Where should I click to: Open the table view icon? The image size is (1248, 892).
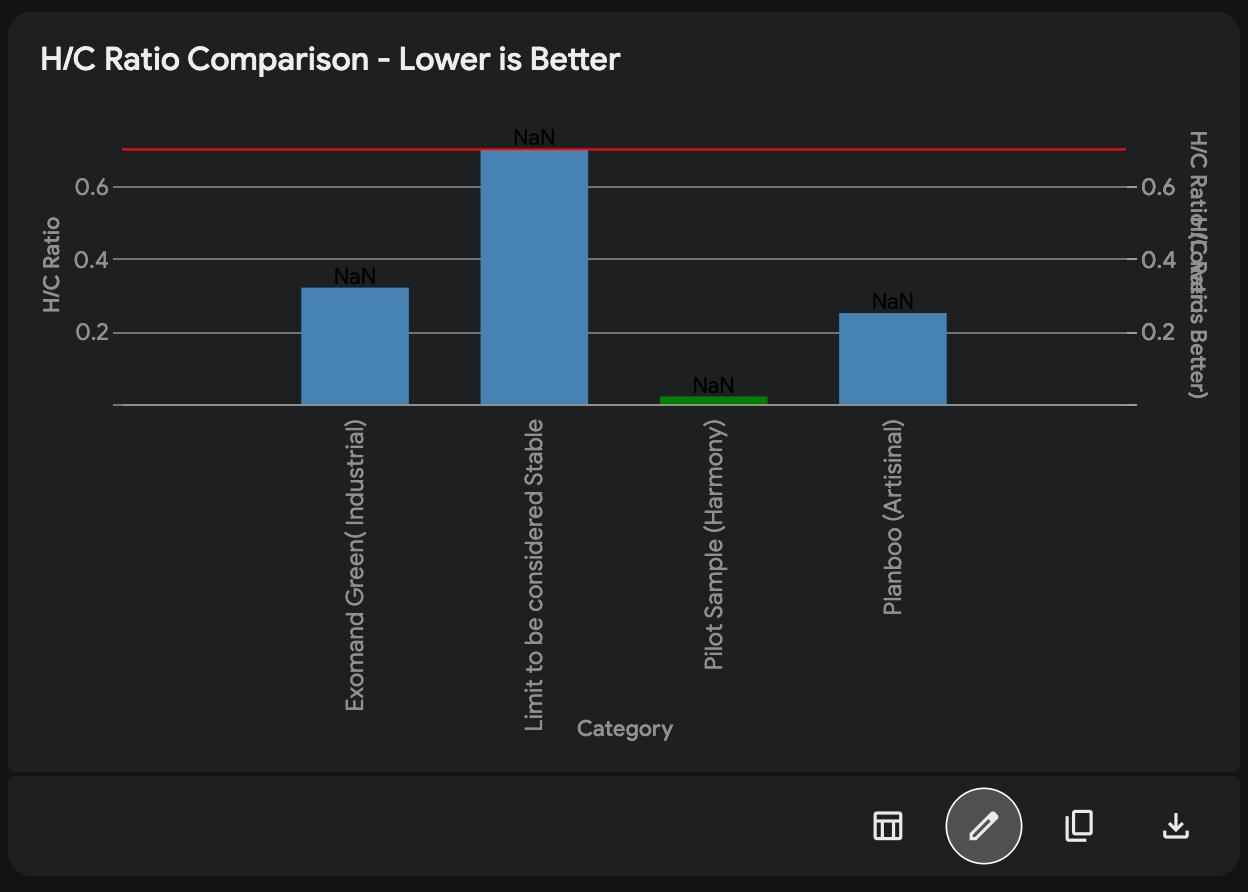[x=886, y=825]
